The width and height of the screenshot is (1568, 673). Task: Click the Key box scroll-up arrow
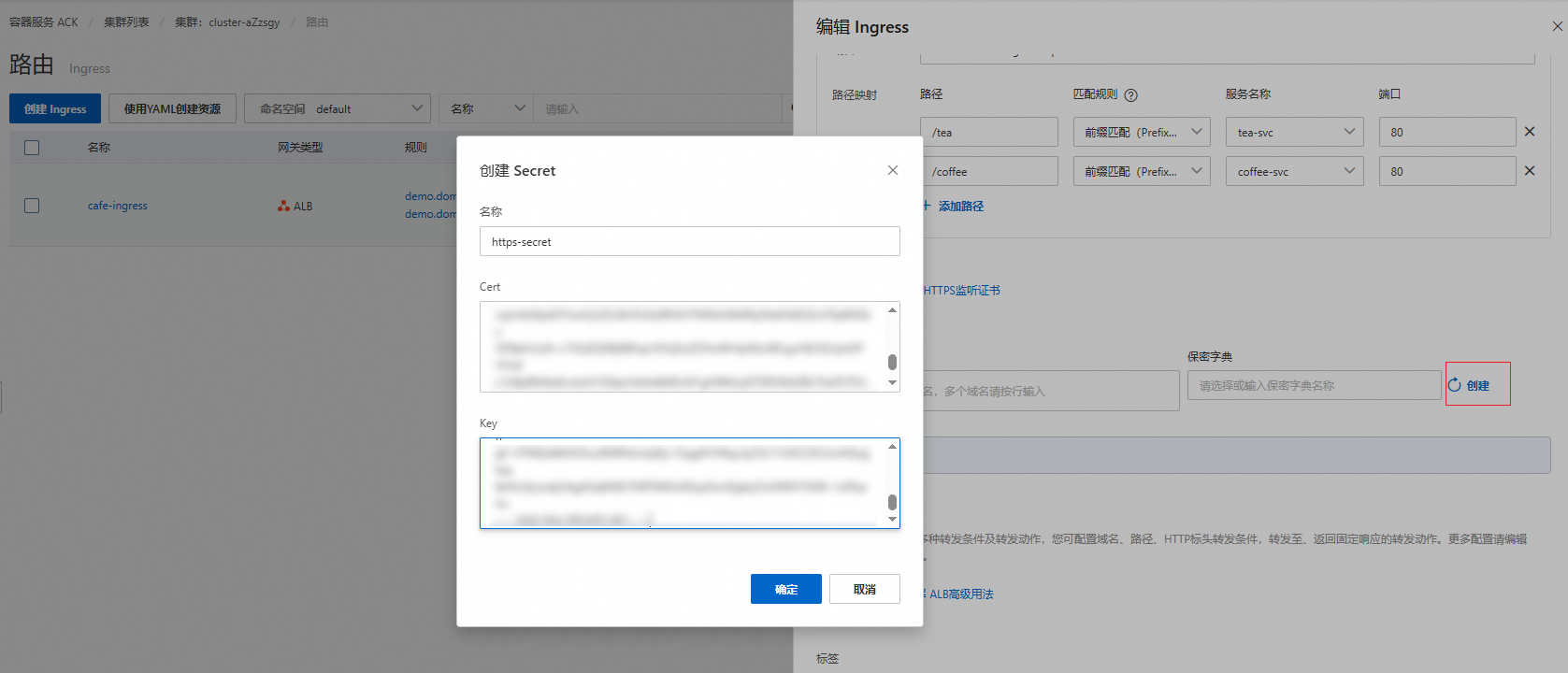tap(892, 446)
